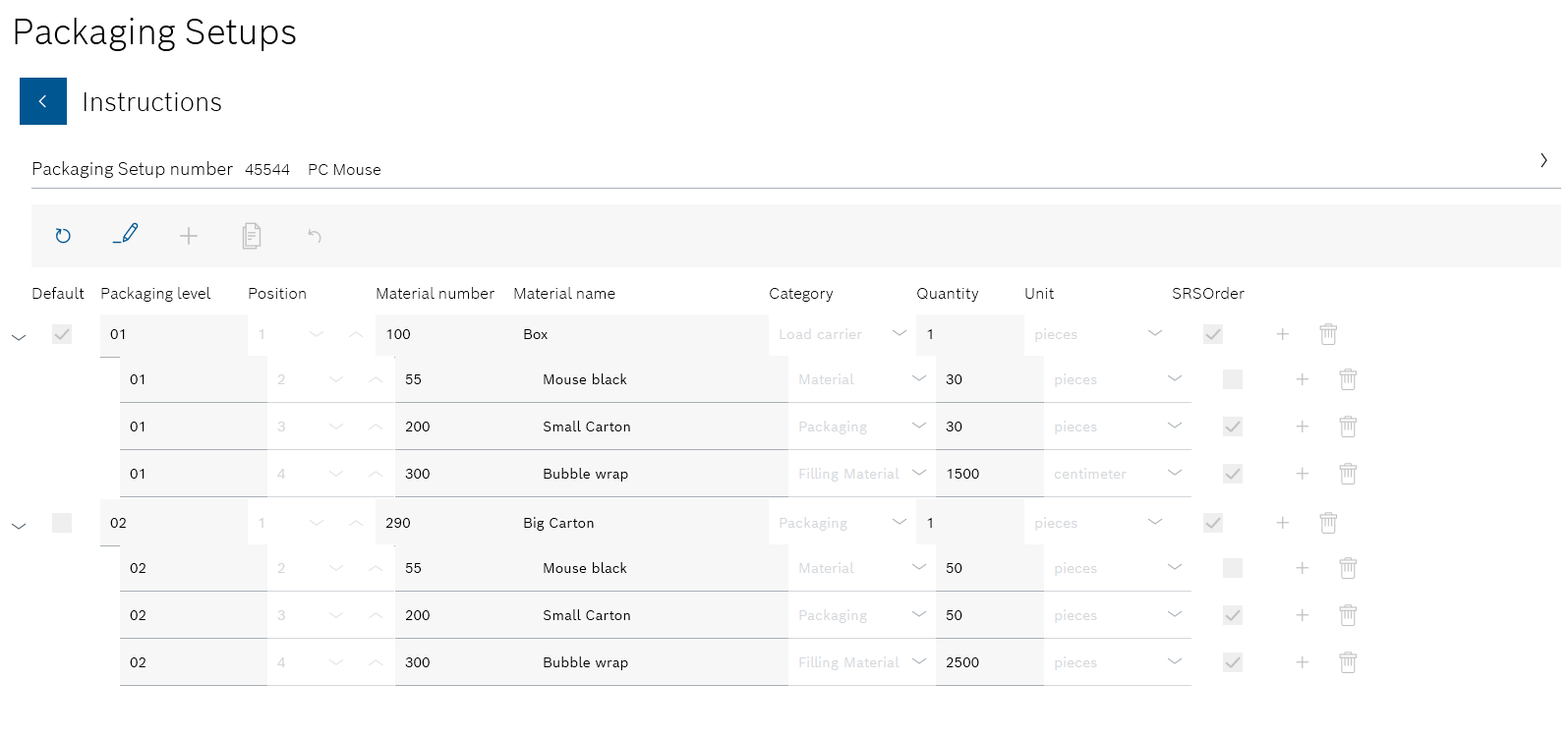Click the blue back arrow button
This screenshot has width=1568, height=740.
coord(43,101)
